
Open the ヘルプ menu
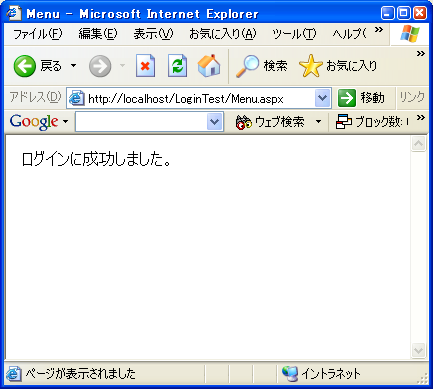pyautogui.click(x=349, y=34)
